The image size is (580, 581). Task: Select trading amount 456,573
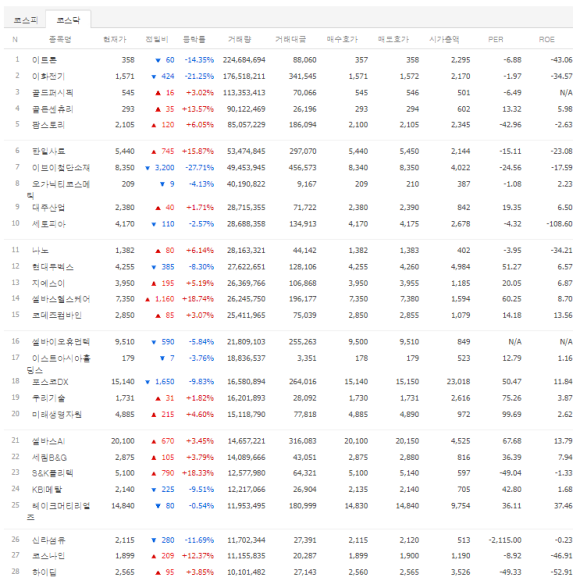pyautogui.click(x=302, y=167)
